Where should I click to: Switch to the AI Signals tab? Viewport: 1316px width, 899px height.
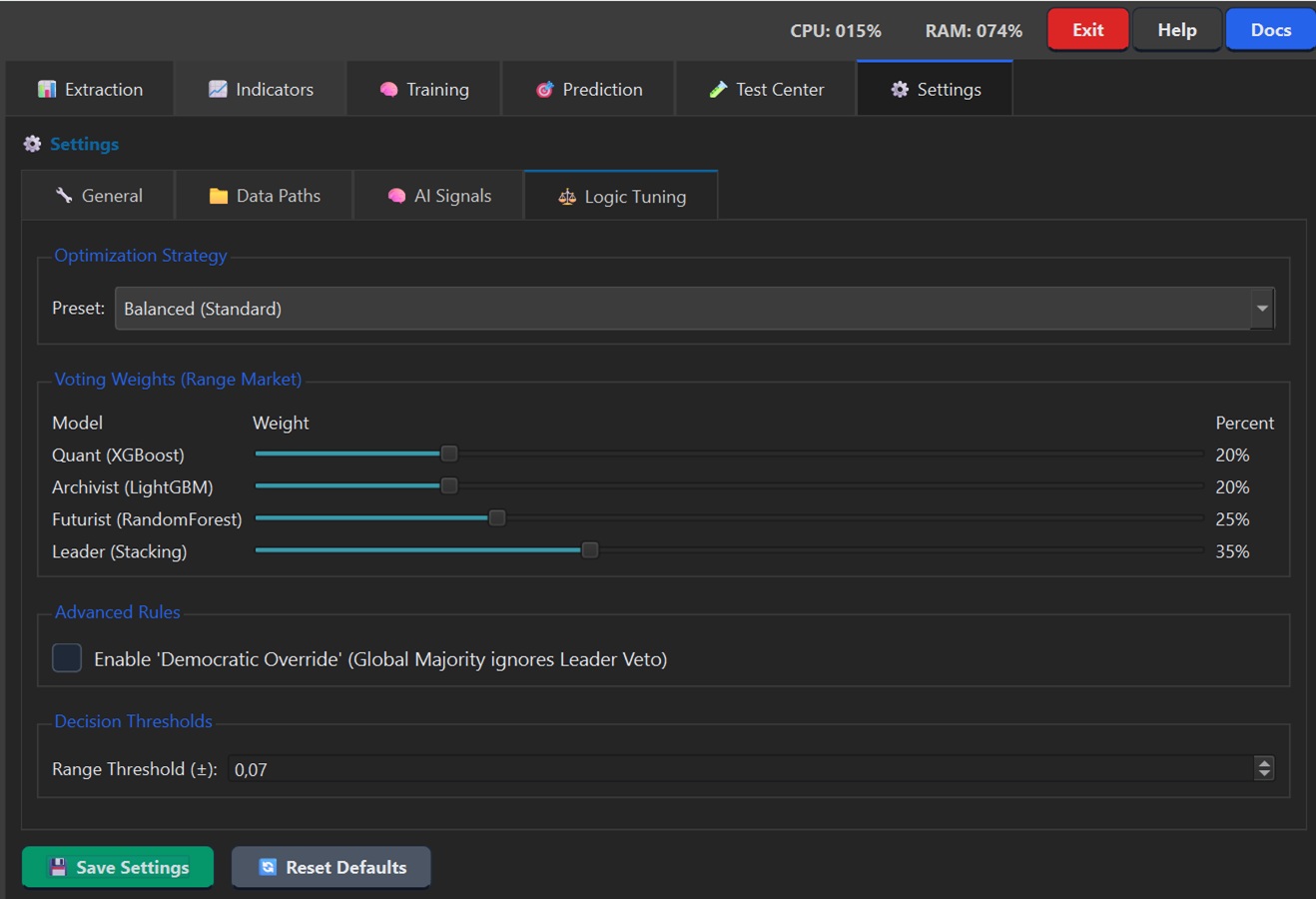click(439, 196)
